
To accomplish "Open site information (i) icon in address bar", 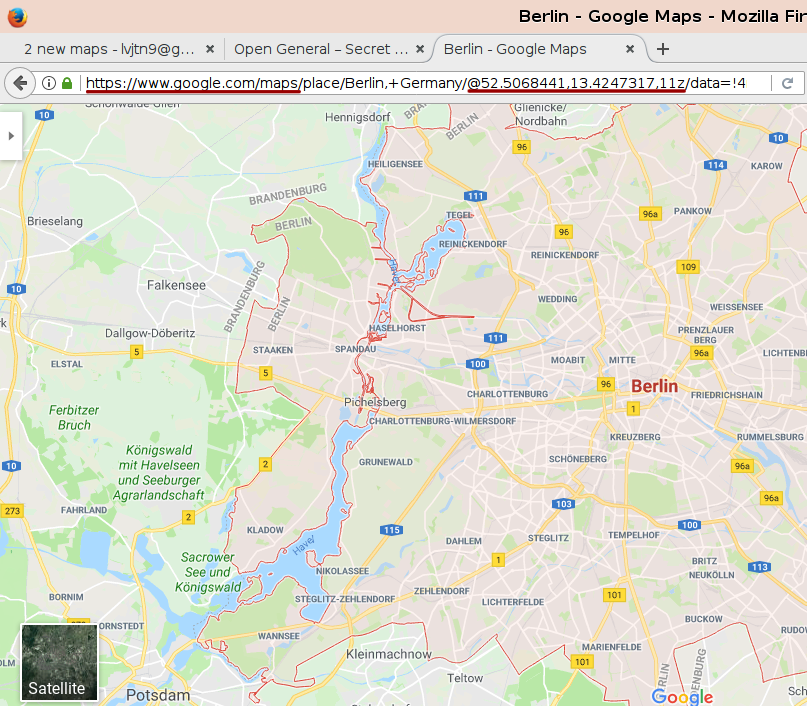I will [x=49, y=83].
